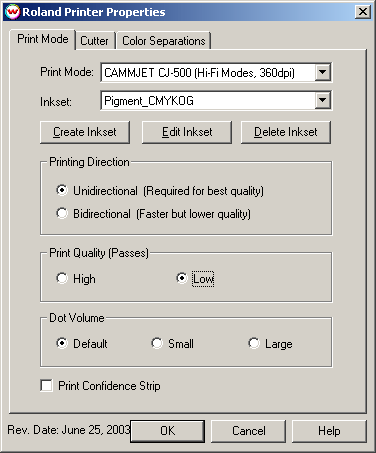
Task: Expand the Inkset dropdown arrow
Action: (323, 100)
